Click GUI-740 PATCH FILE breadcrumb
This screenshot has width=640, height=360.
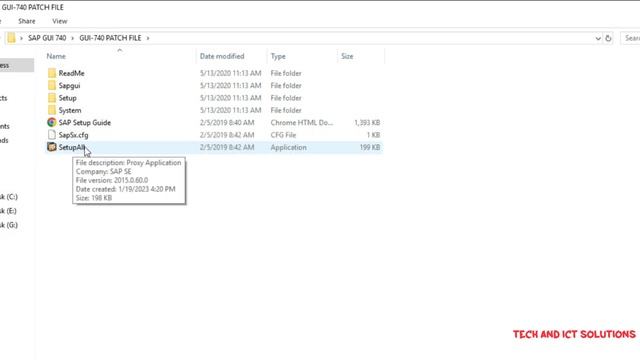tap(110, 38)
